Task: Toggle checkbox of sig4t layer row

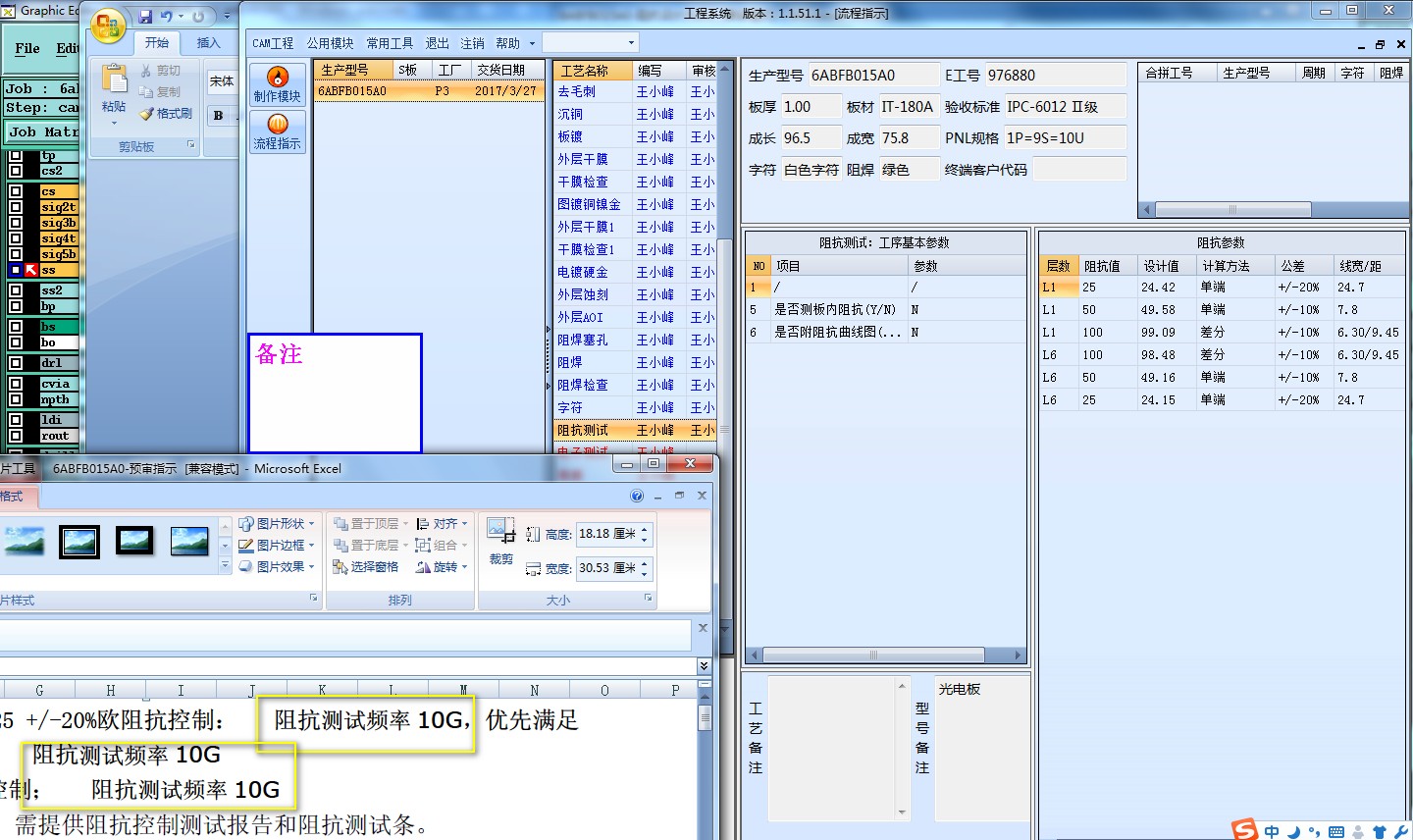Action: [x=16, y=238]
